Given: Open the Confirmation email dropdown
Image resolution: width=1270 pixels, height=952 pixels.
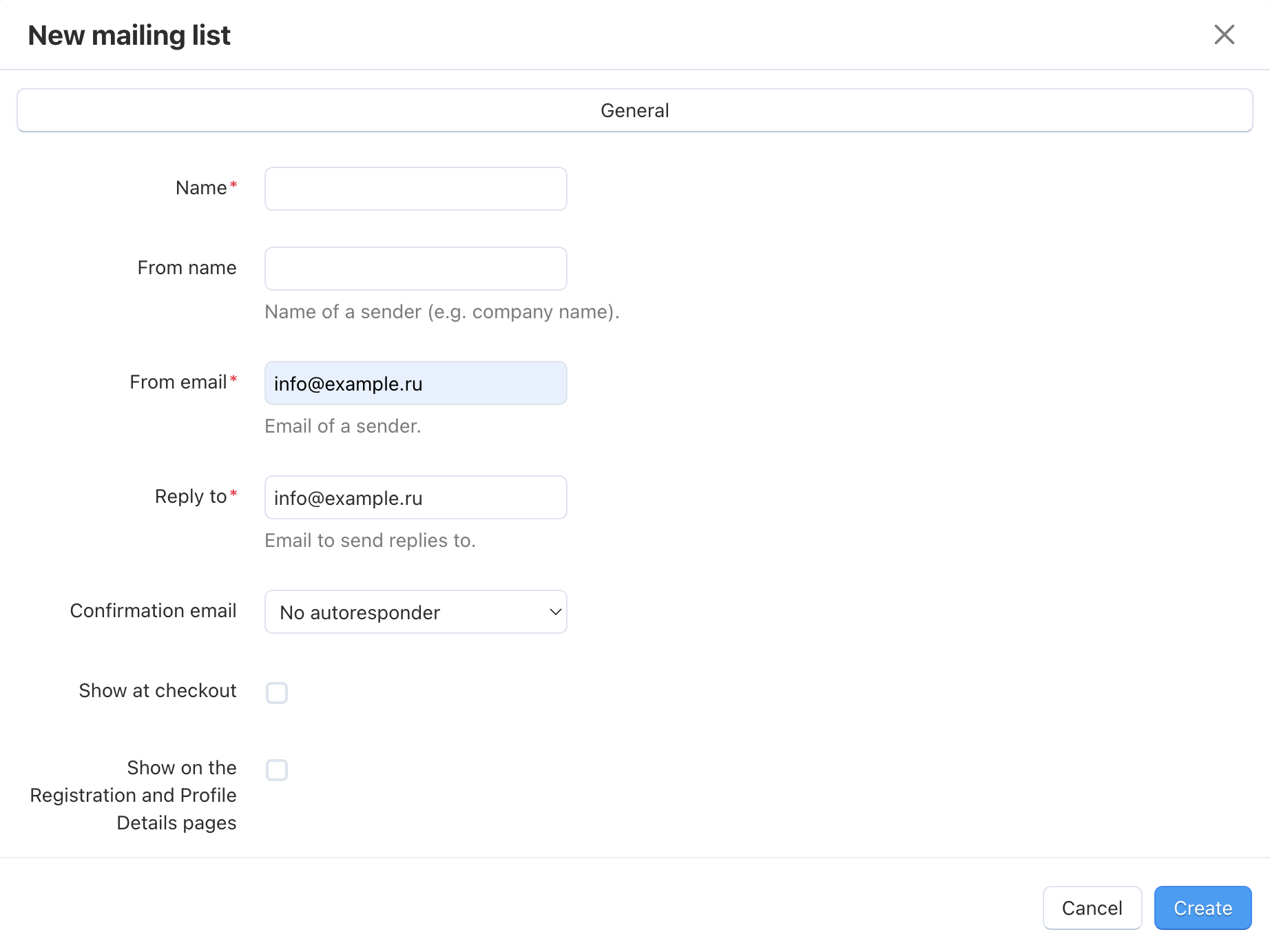Looking at the screenshot, I should pyautogui.click(x=415, y=612).
